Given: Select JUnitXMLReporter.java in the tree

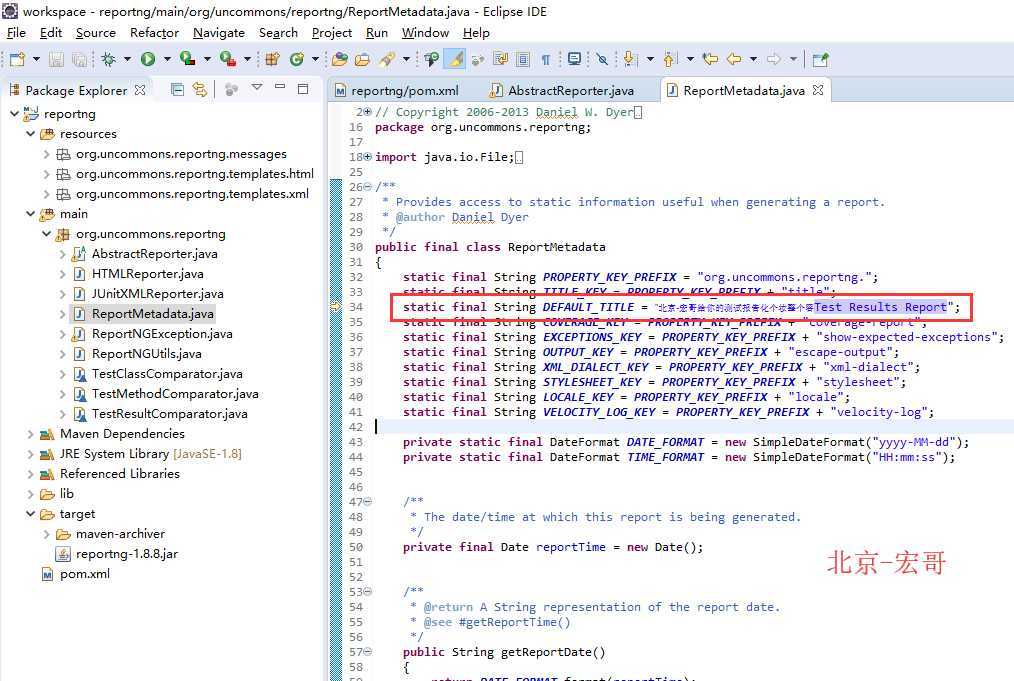Looking at the screenshot, I should pos(157,294).
